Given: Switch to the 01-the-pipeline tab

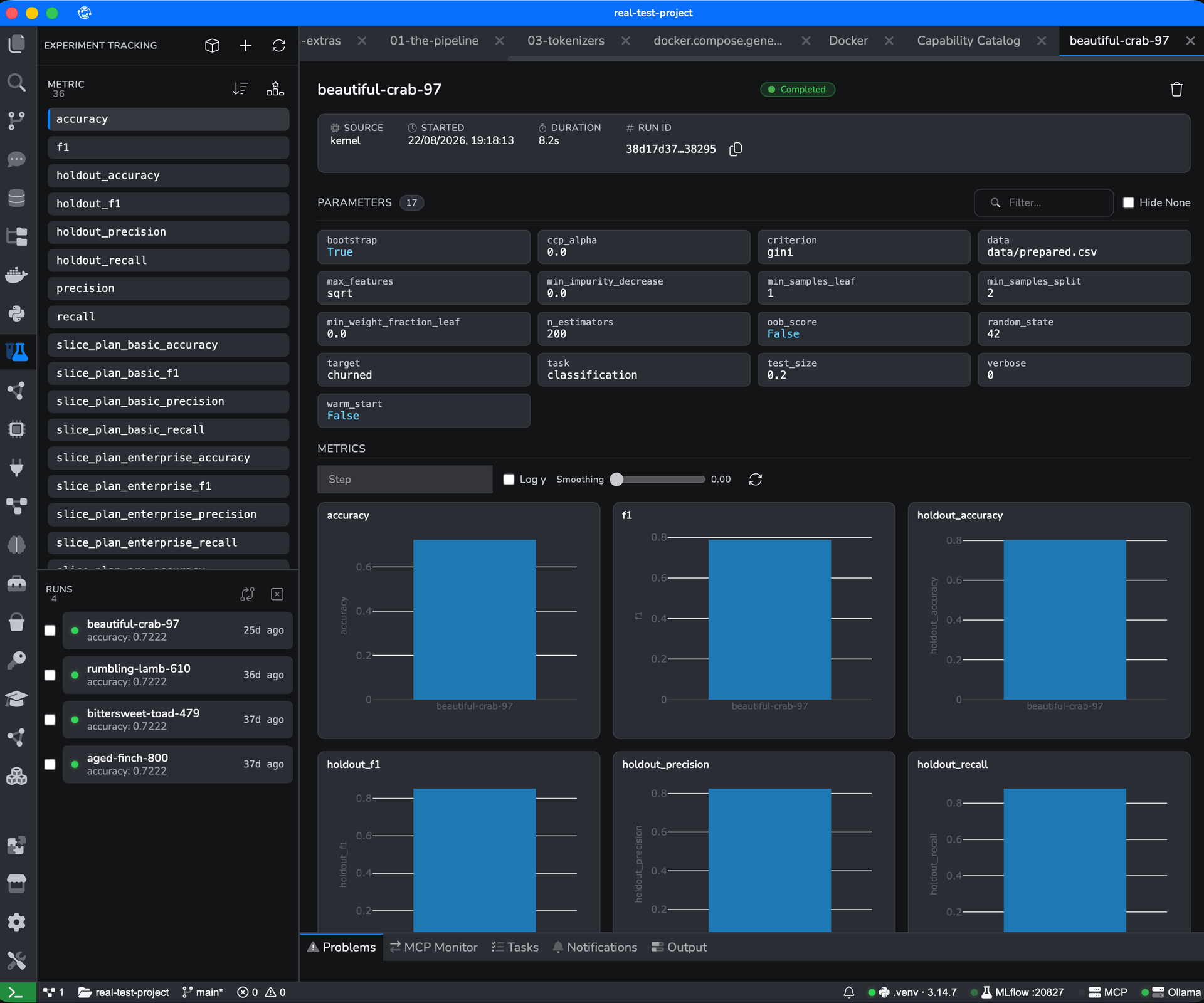Looking at the screenshot, I should click(x=434, y=41).
